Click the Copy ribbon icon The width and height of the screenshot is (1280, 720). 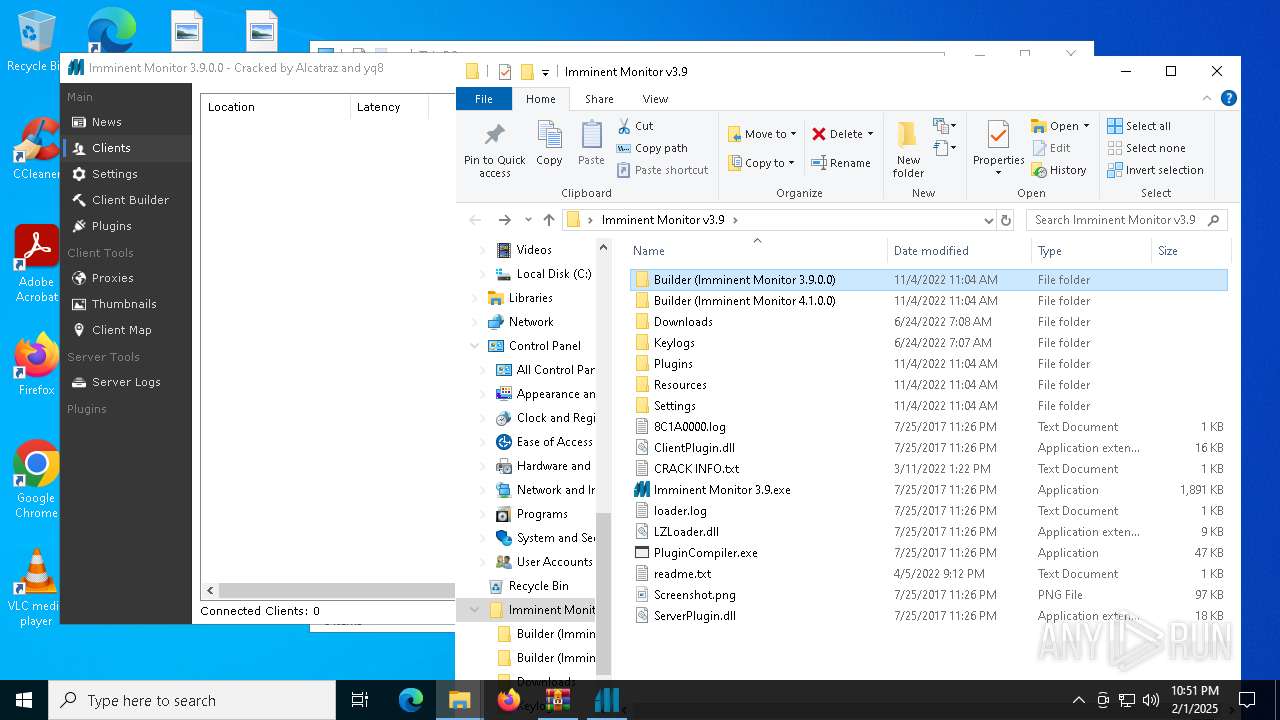549,143
